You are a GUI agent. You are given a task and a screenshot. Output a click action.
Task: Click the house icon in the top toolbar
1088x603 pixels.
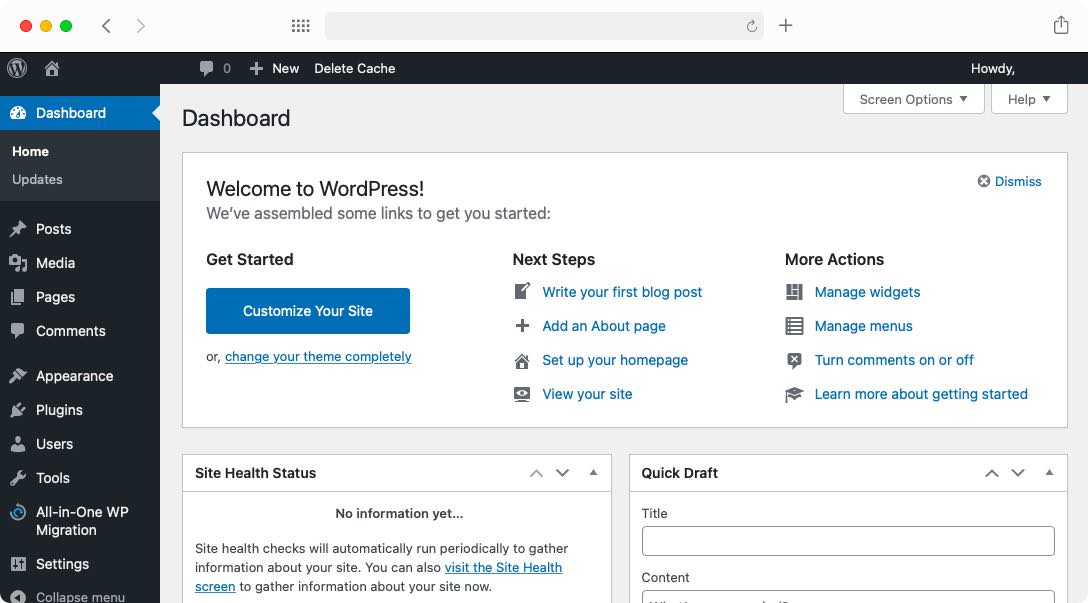click(x=51, y=68)
